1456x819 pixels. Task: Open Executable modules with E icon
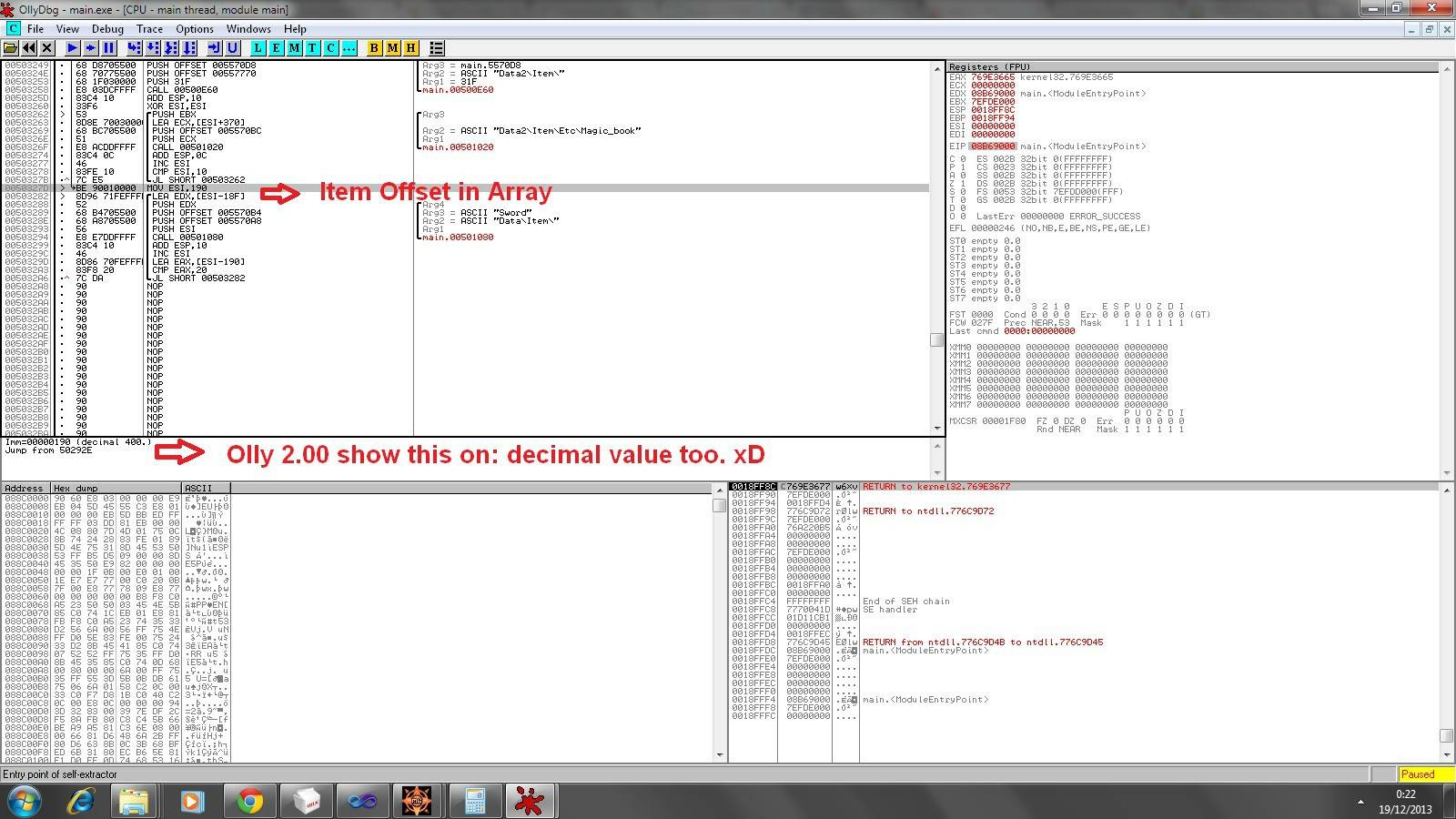pos(277,47)
